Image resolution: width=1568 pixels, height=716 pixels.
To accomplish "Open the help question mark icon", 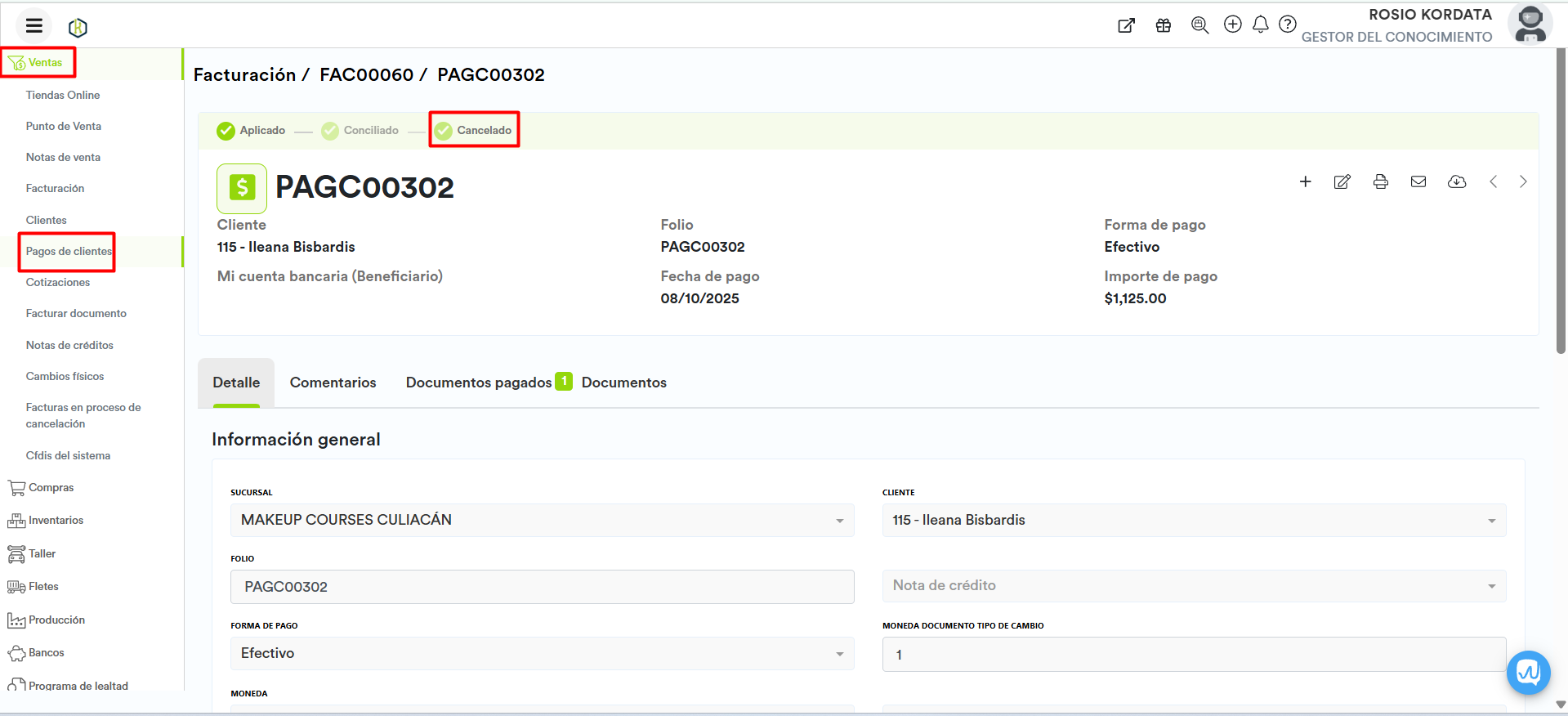I will [x=1287, y=25].
